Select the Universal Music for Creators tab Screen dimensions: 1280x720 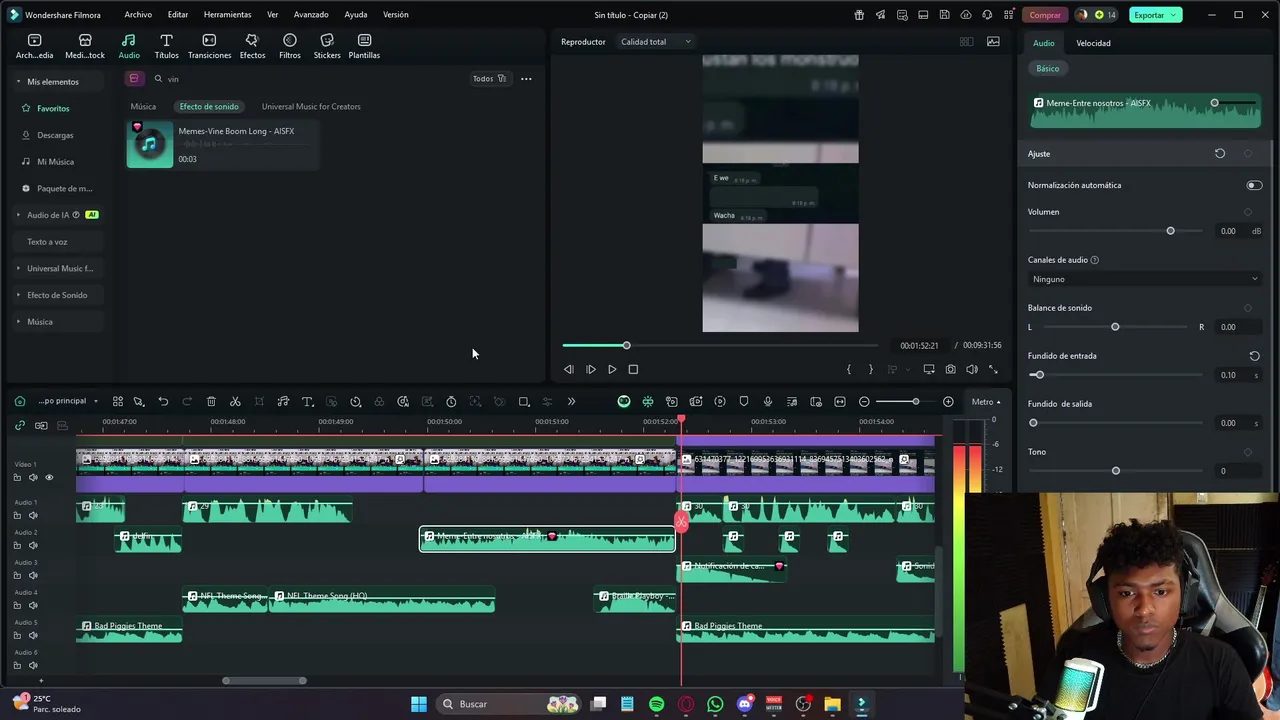pos(311,106)
